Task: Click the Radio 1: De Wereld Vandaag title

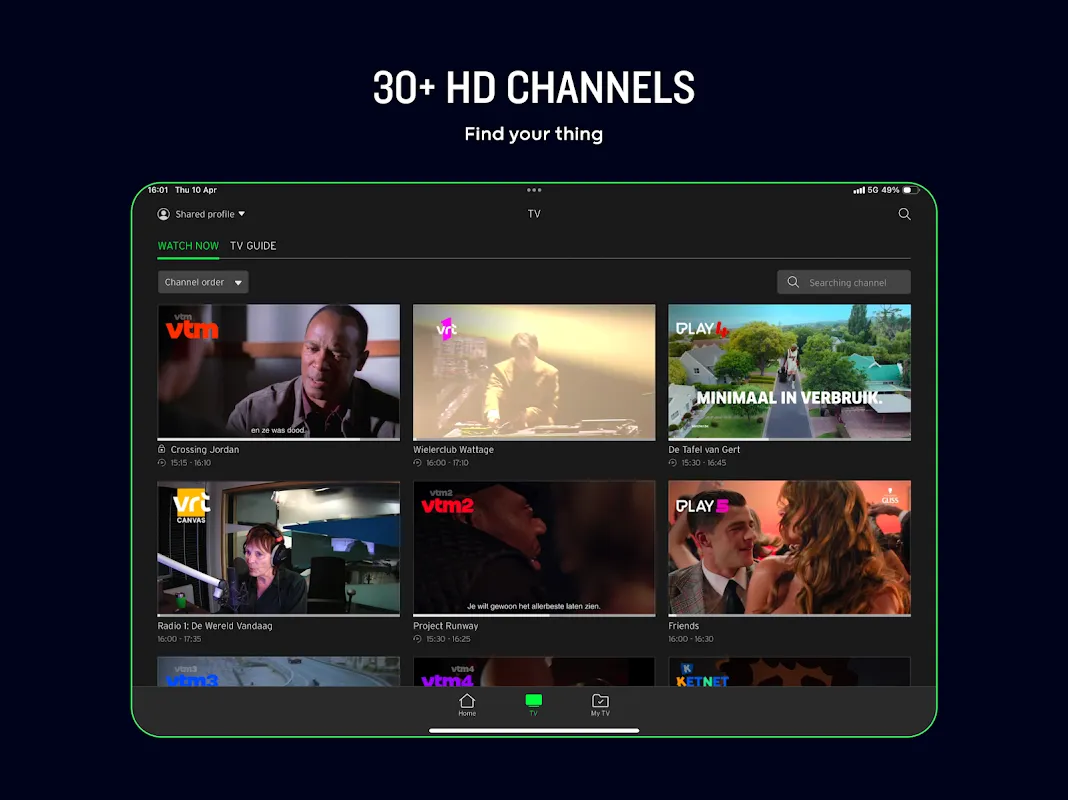Action: [x=215, y=626]
